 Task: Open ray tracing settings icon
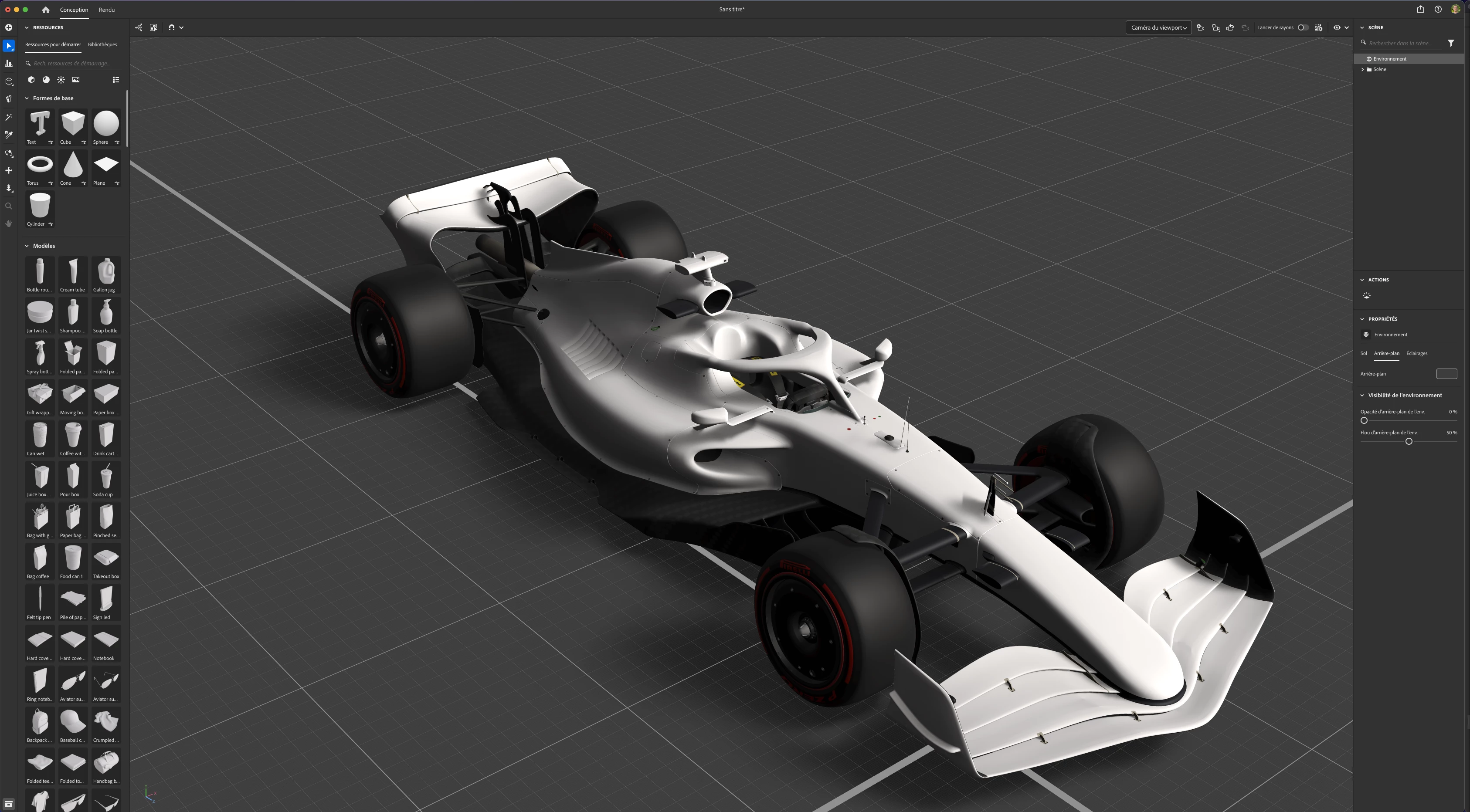[x=1318, y=27]
